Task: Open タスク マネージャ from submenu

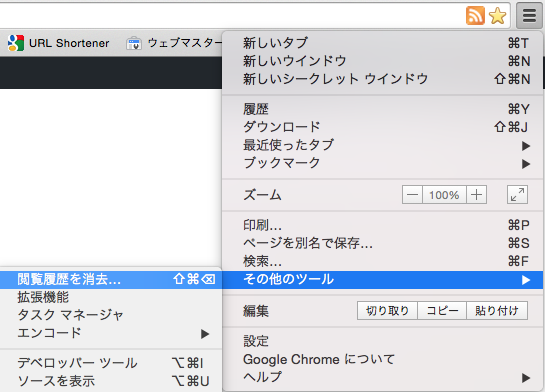Action: [111, 316]
